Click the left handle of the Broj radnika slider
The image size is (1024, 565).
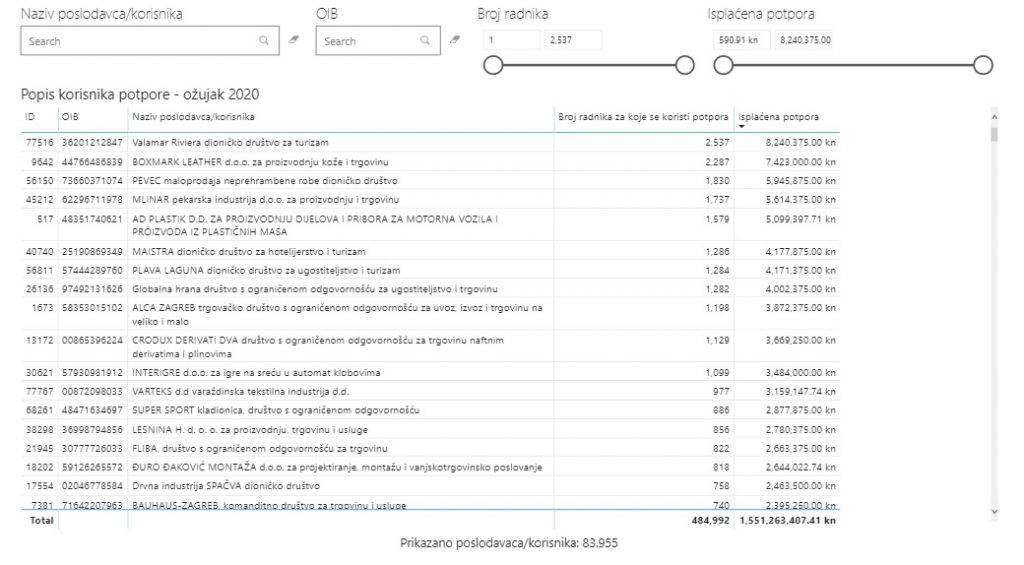493,65
